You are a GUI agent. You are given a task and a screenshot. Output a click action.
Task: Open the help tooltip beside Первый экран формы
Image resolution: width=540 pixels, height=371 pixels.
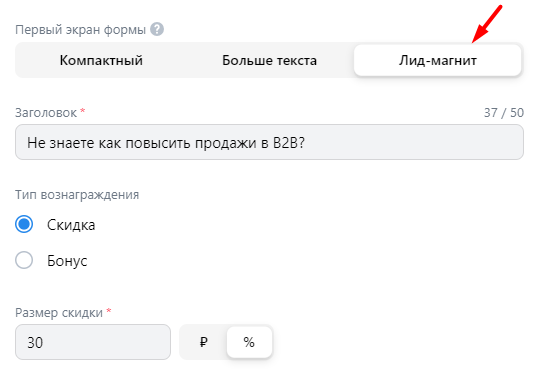(x=157, y=29)
